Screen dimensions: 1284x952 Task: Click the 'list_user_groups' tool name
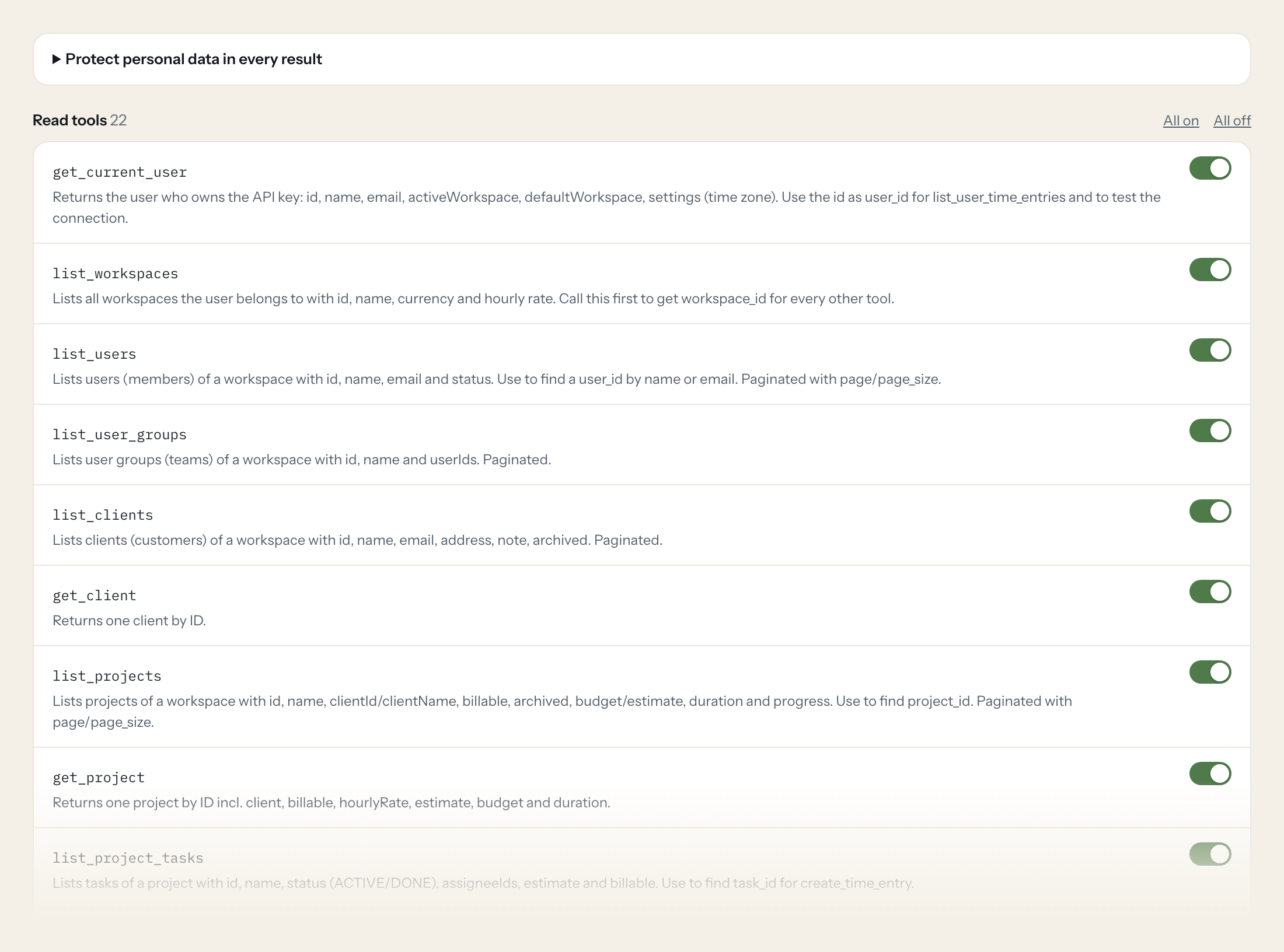tap(120, 435)
